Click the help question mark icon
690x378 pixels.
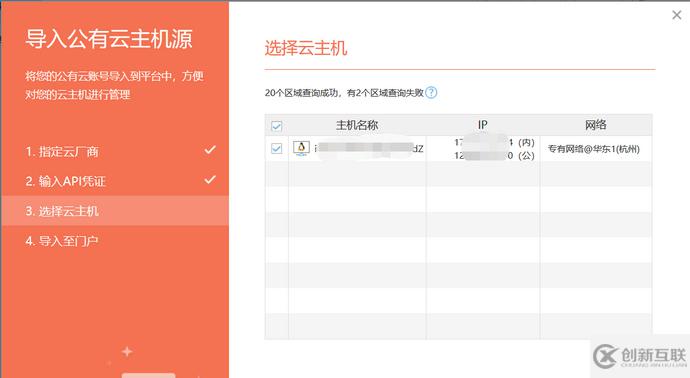tap(432, 93)
